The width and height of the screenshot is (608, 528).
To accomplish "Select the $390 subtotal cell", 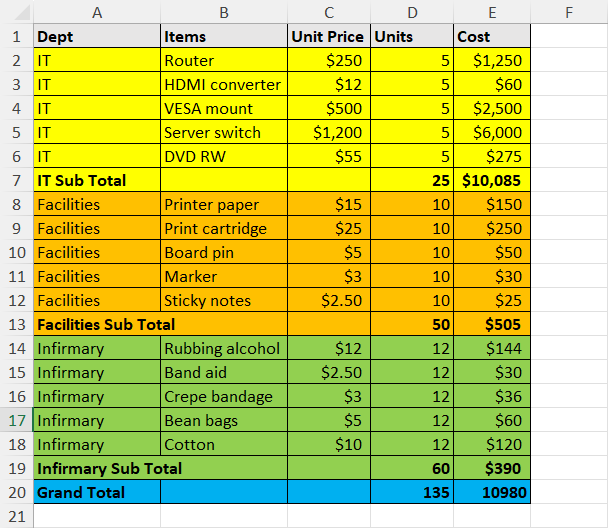I will click(492, 468).
